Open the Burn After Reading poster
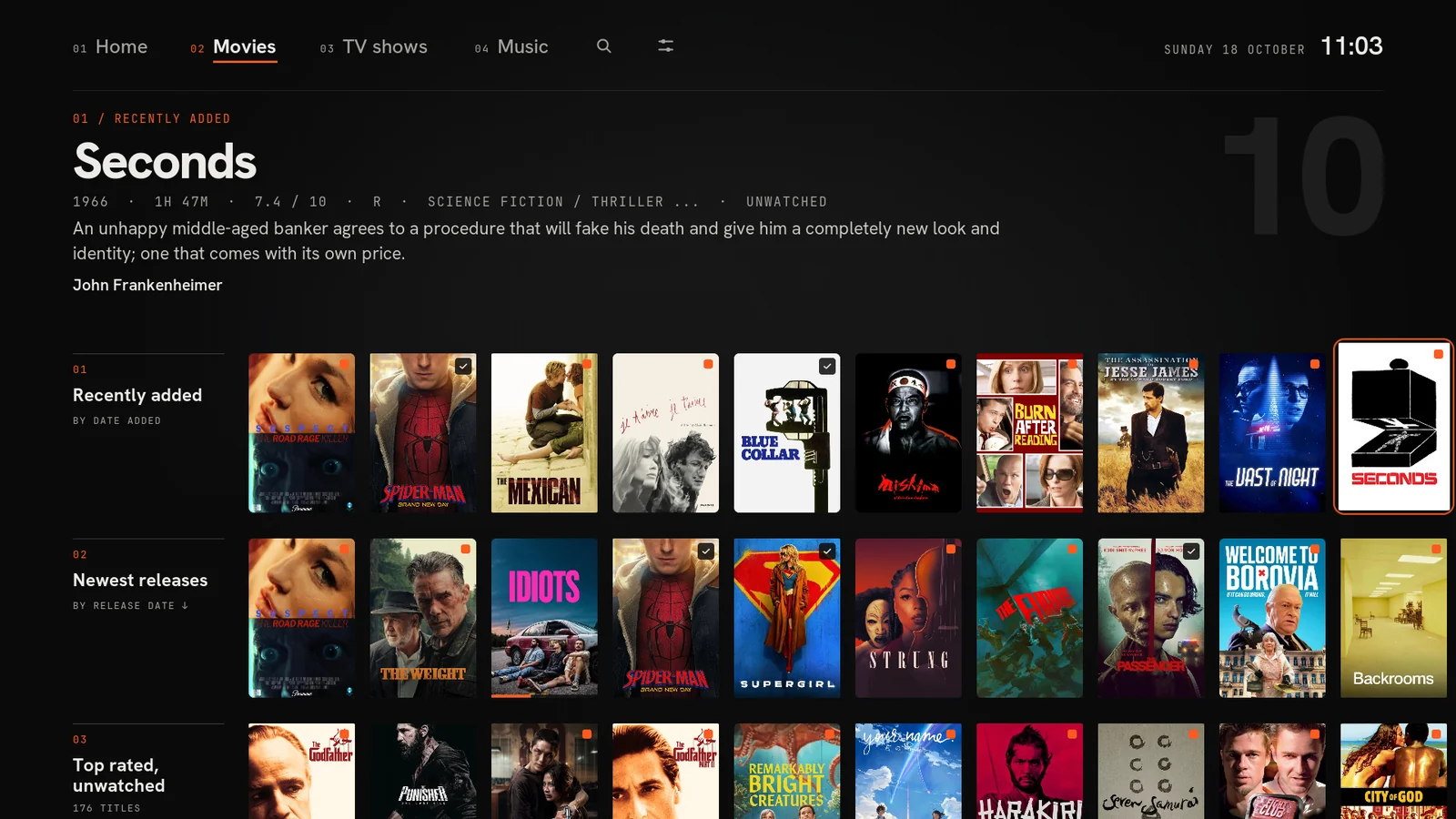The image size is (1456, 819). (x=1029, y=433)
